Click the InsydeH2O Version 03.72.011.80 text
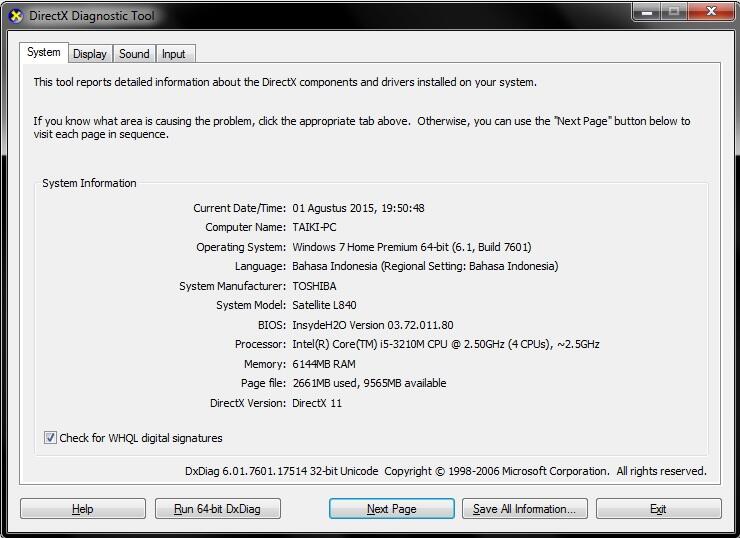 pyautogui.click(x=373, y=325)
